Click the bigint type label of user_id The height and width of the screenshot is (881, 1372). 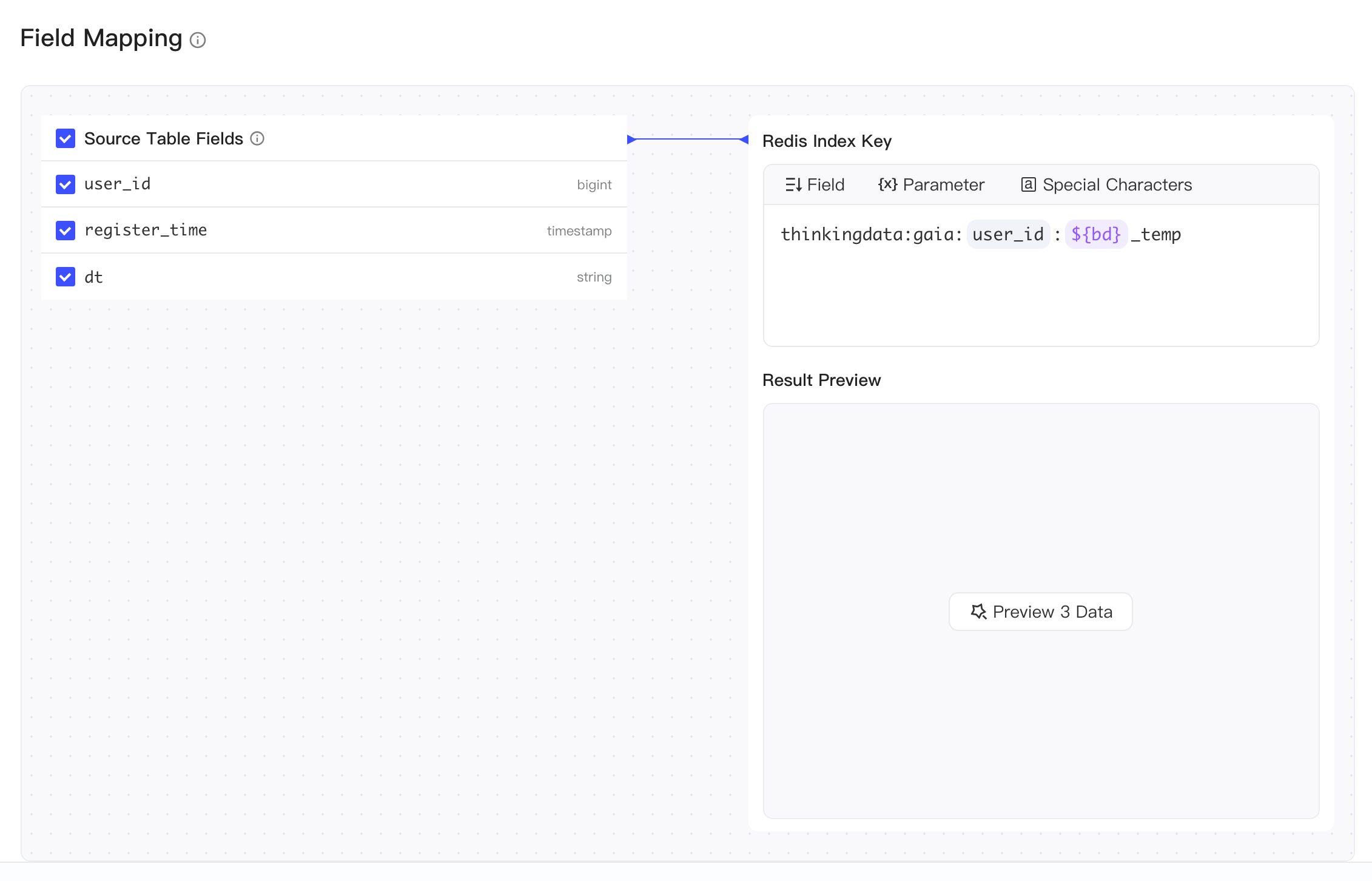(x=594, y=184)
